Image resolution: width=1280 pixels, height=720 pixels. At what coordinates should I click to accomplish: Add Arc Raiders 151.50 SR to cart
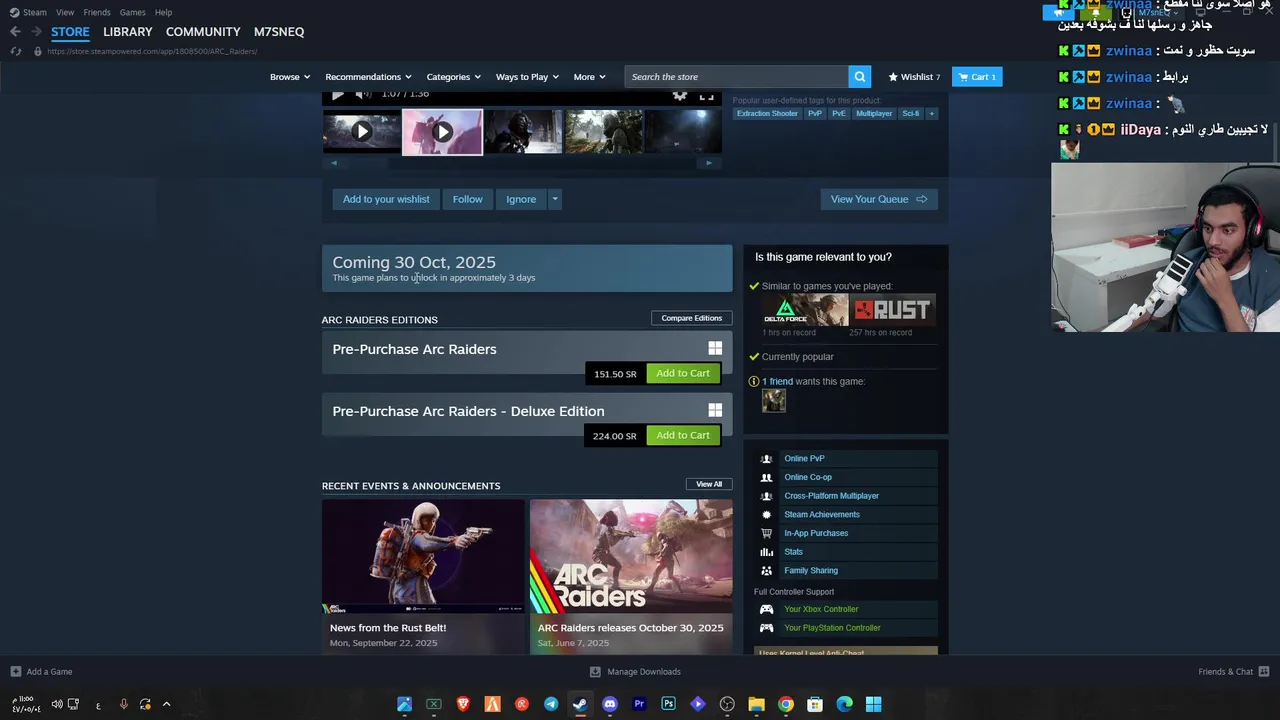tap(683, 373)
